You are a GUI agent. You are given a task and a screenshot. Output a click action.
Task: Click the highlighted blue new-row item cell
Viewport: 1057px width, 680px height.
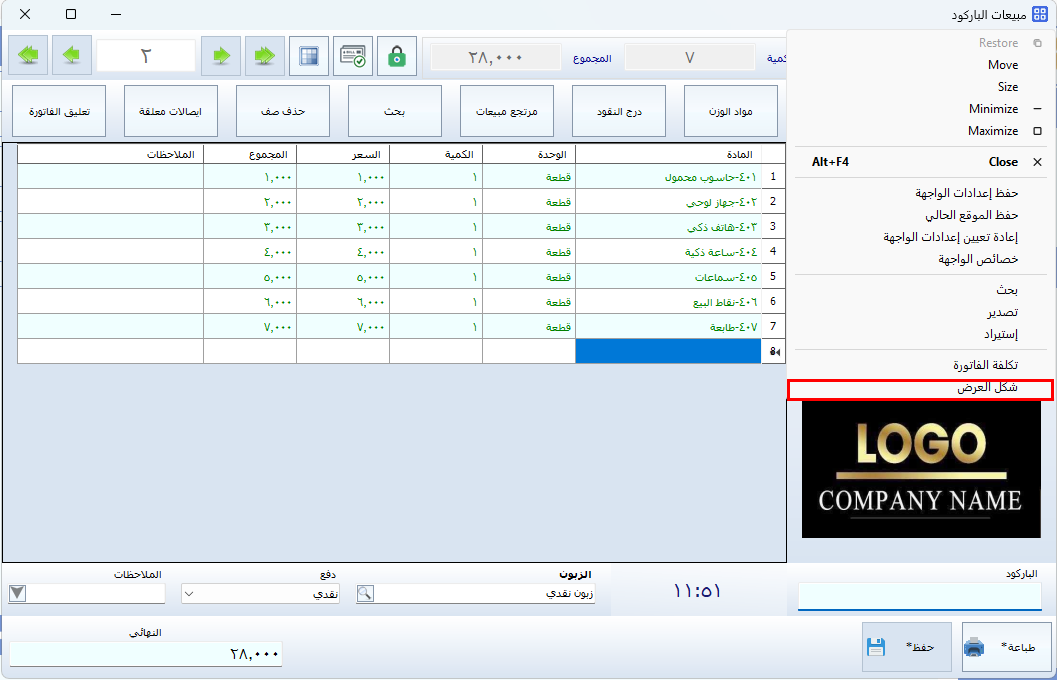668,352
